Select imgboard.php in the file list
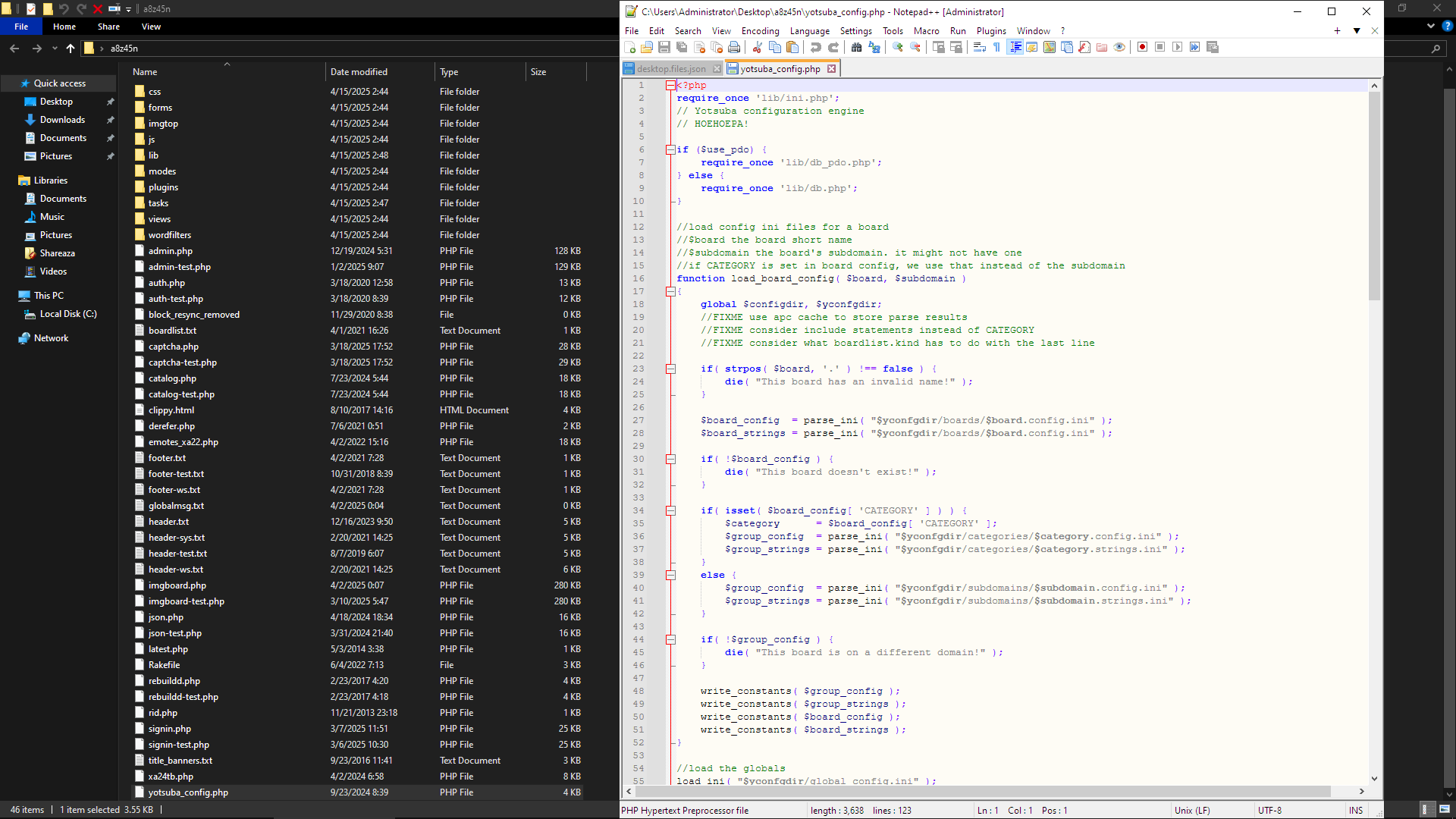1456x819 pixels. [177, 585]
